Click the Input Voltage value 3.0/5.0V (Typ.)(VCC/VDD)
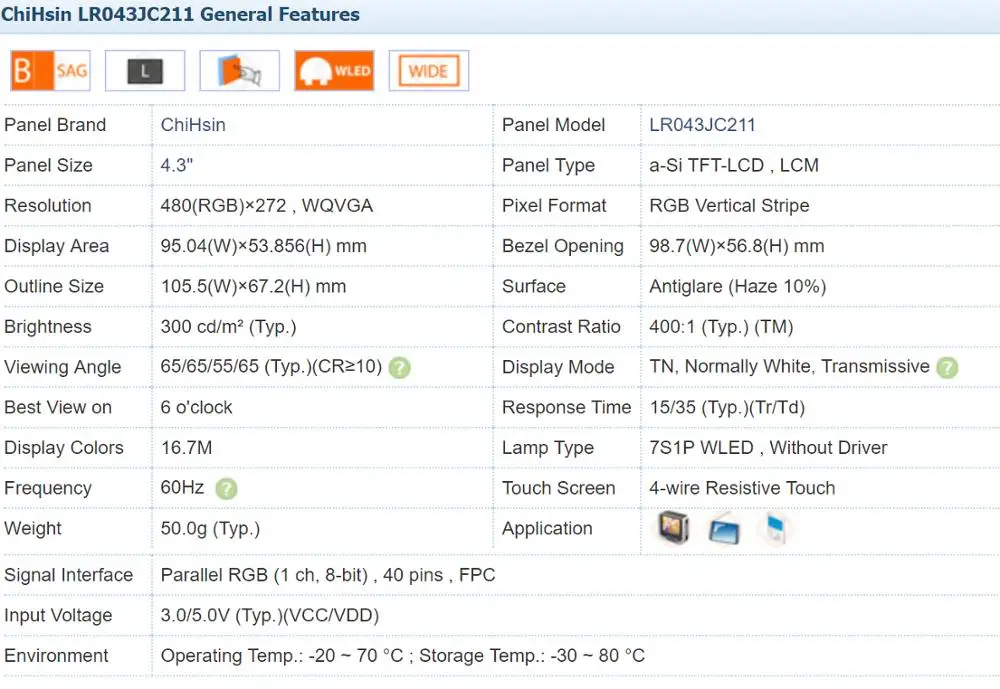This screenshot has height=689, width=1000. pyautogui.click(x=270, y=615)
